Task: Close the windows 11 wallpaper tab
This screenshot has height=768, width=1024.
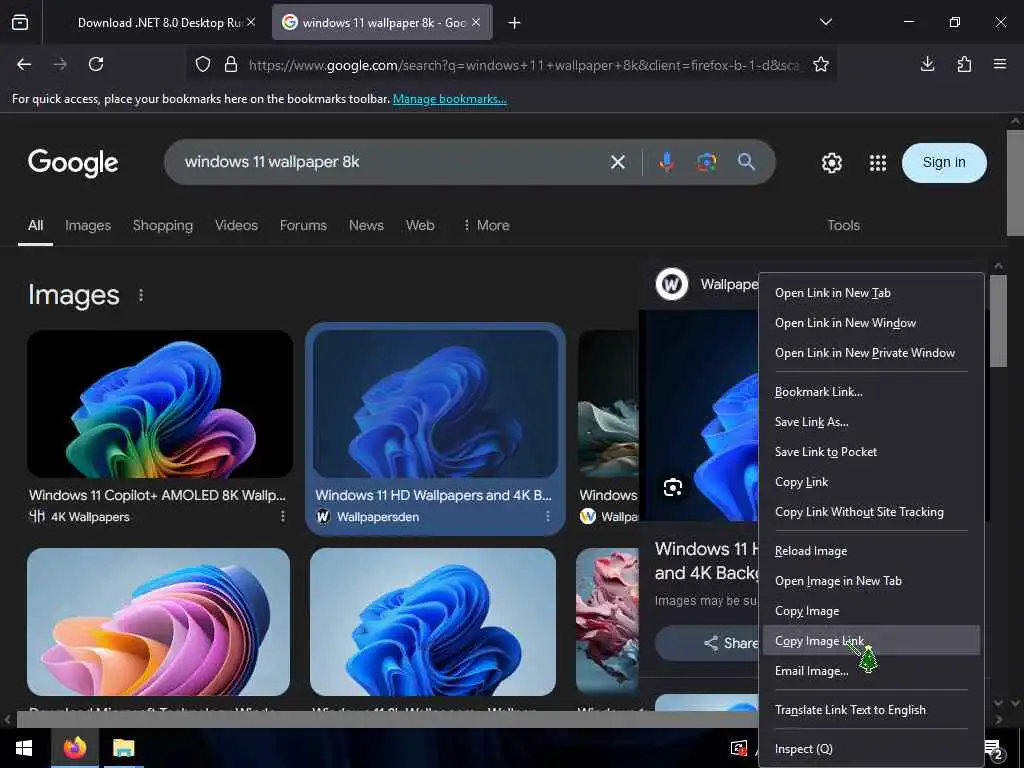Action: click(476, 22)
